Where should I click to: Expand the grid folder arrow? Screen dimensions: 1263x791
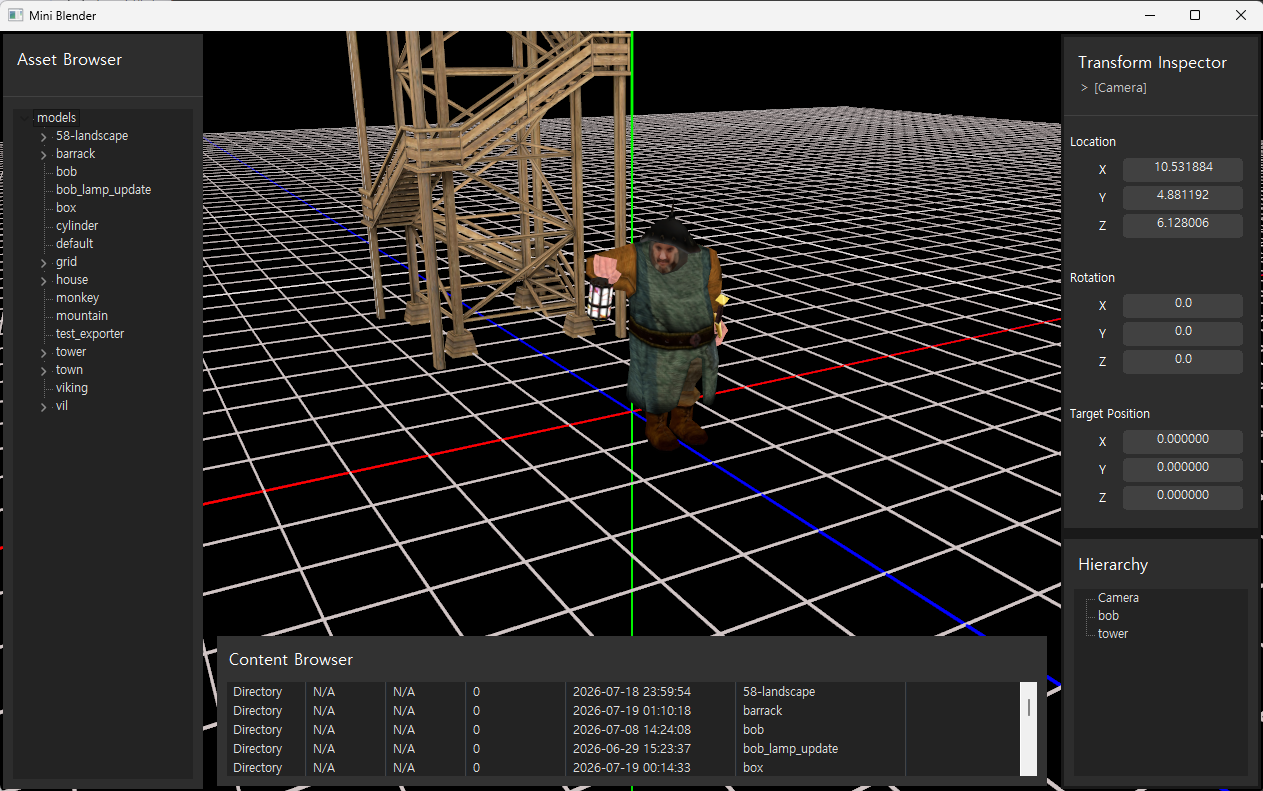pos(43,262)
